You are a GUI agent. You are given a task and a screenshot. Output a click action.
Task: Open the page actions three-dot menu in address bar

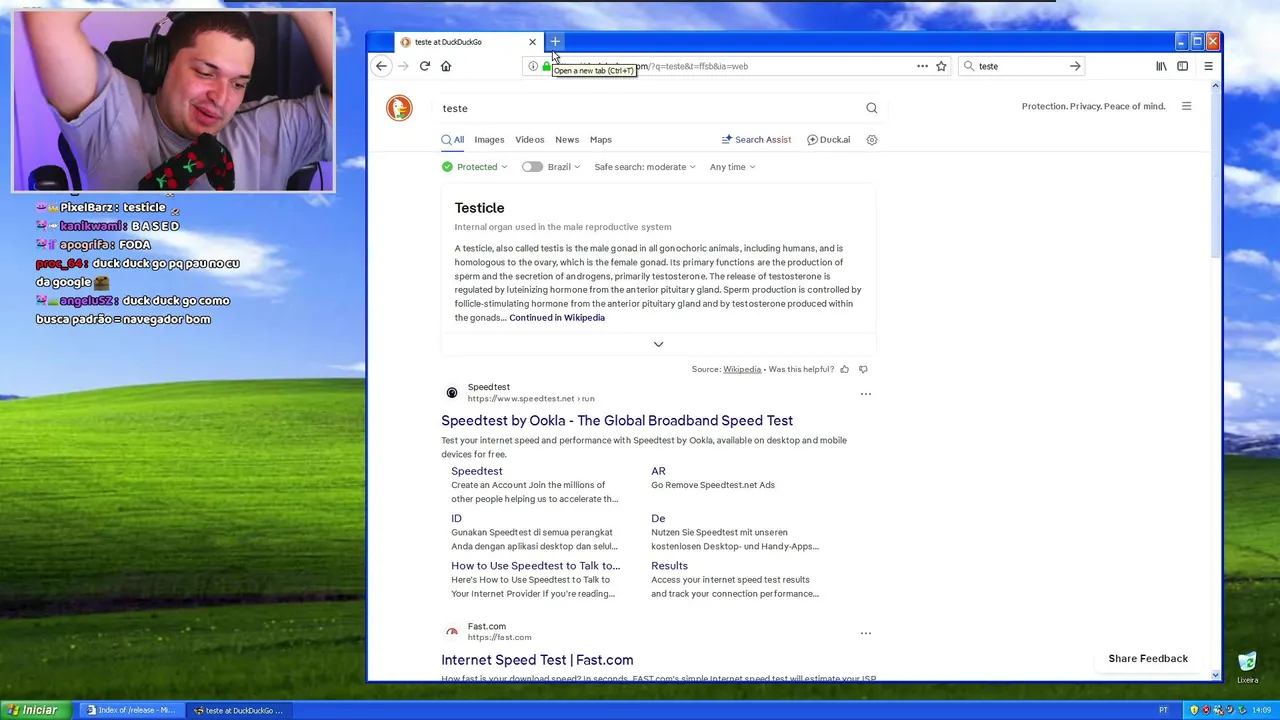point(922,66)
